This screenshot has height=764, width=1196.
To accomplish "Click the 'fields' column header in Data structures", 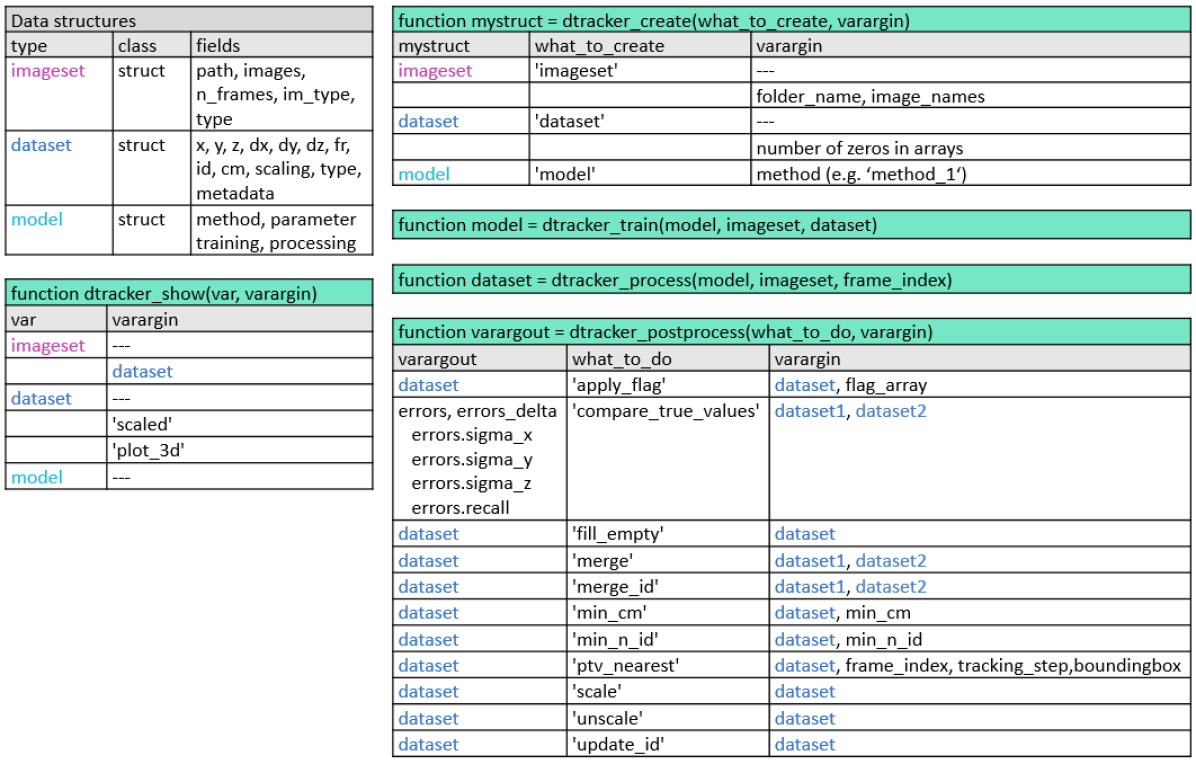I will coord(281,45).
